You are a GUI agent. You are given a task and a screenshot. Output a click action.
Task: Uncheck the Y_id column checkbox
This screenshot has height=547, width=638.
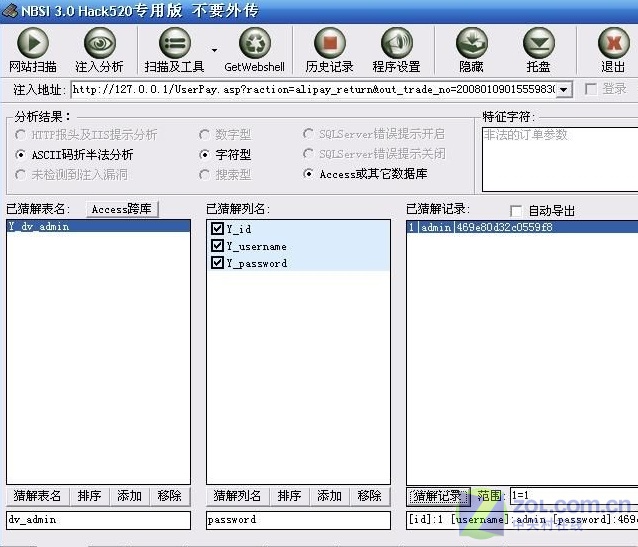click(217, 228)
